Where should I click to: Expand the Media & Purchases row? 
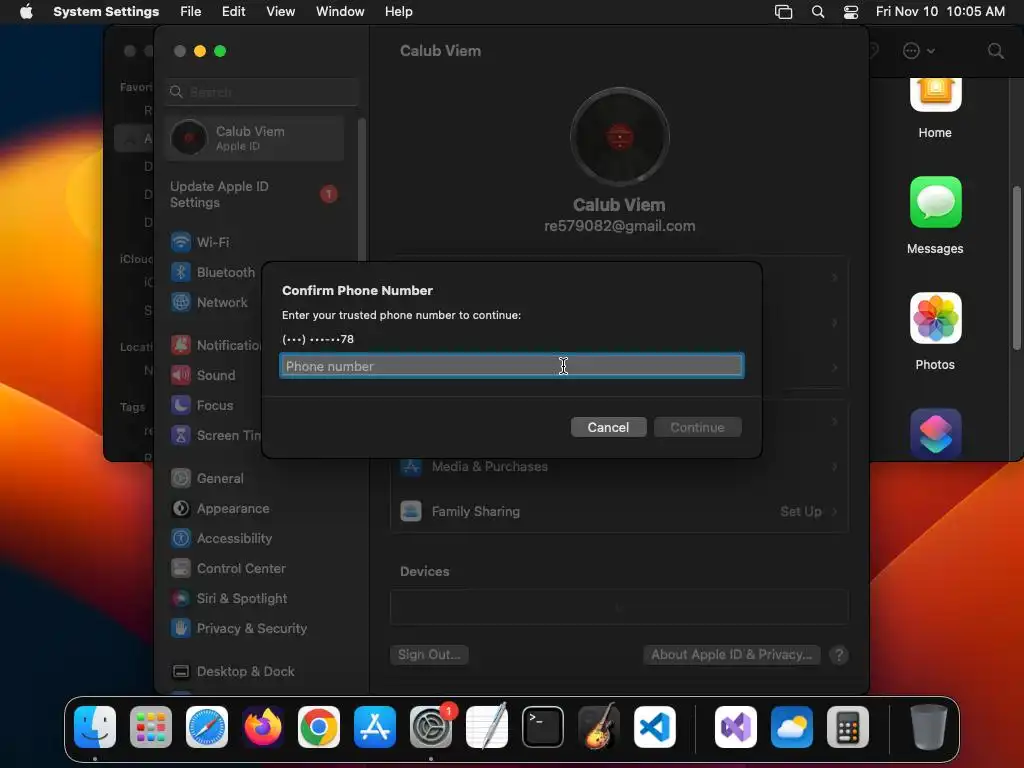coord(619,466)
